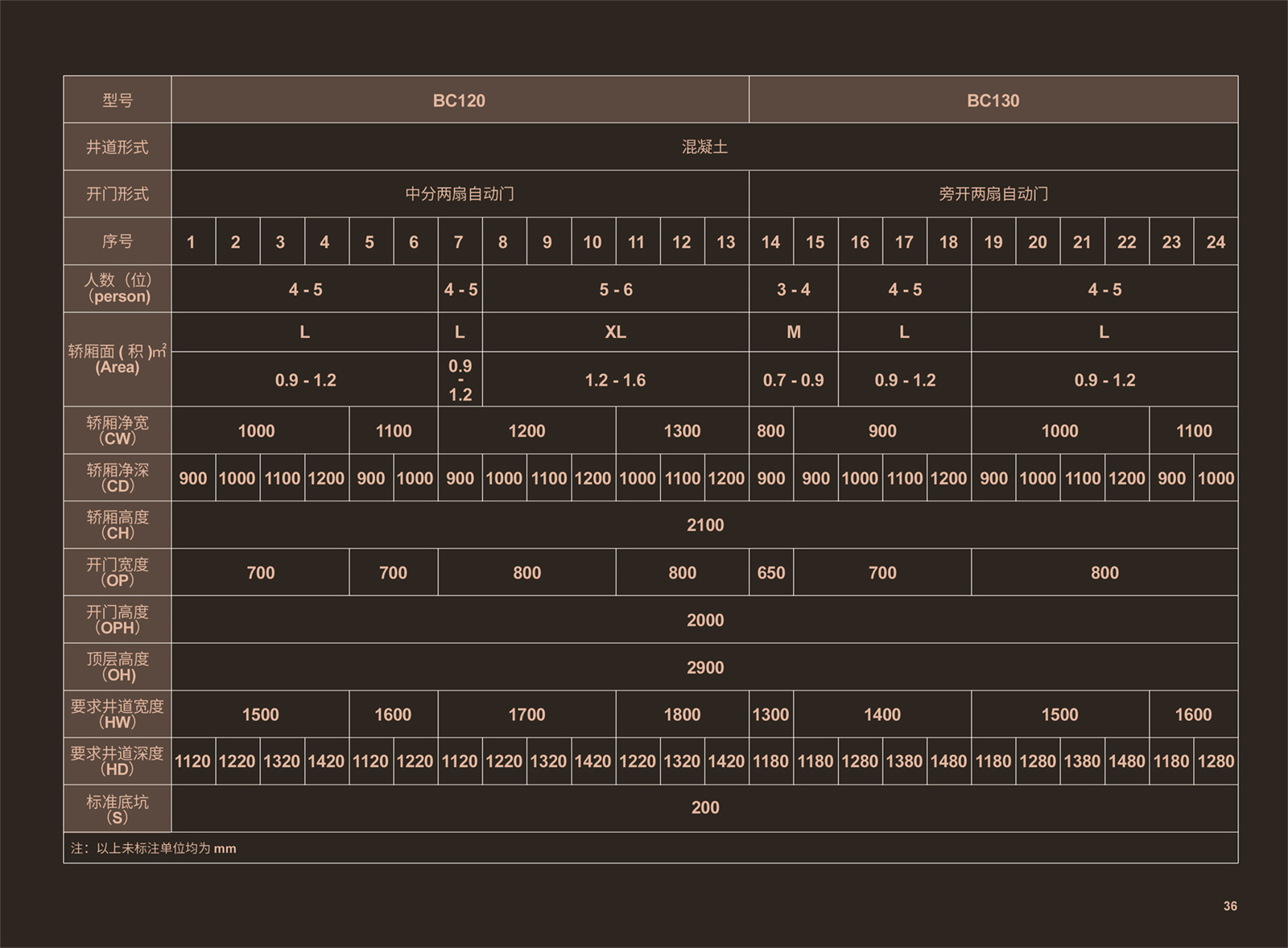The height and width of the screenshot is (948, 1288).
Task: Click the 1.2 - 1.6 area range cell
Action: coord(615,380)
